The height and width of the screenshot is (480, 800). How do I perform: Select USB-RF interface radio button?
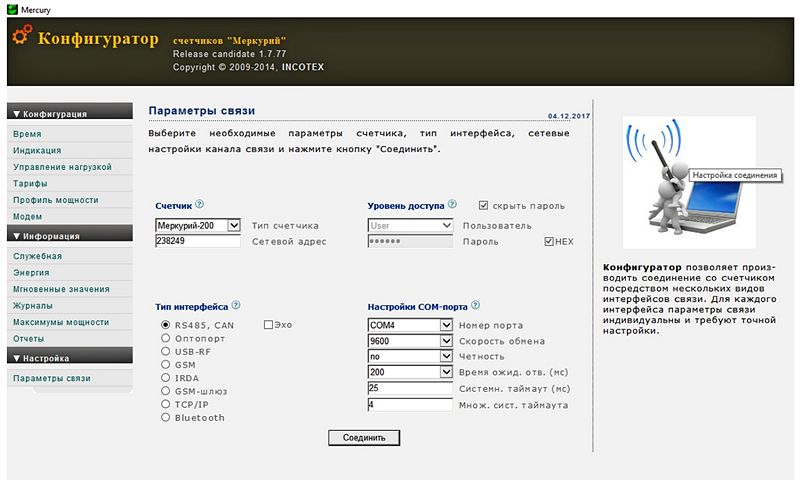(x=165, y=351)
